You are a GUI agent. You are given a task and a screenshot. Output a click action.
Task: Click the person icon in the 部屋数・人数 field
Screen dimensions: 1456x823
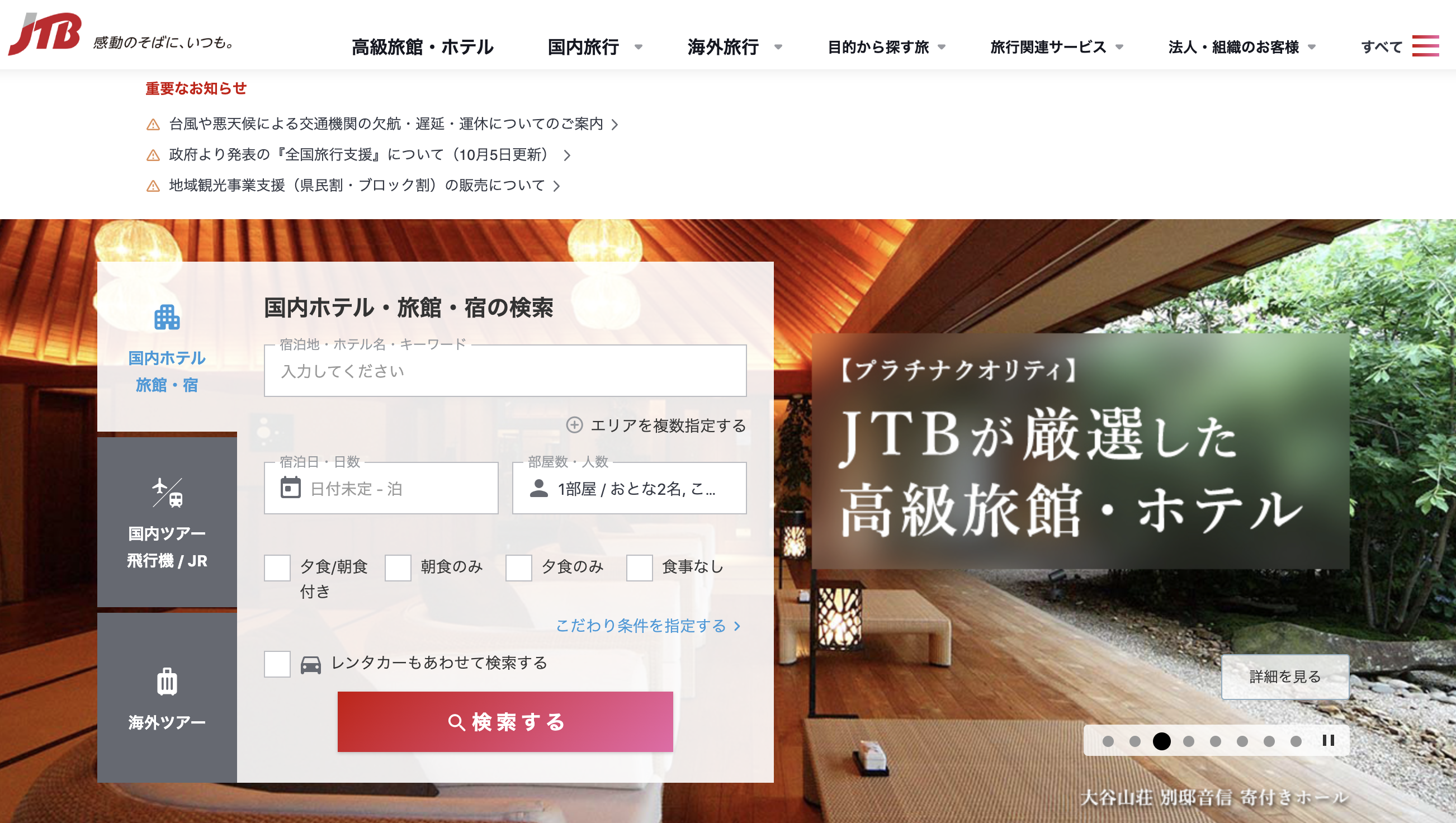pos(538,488)
